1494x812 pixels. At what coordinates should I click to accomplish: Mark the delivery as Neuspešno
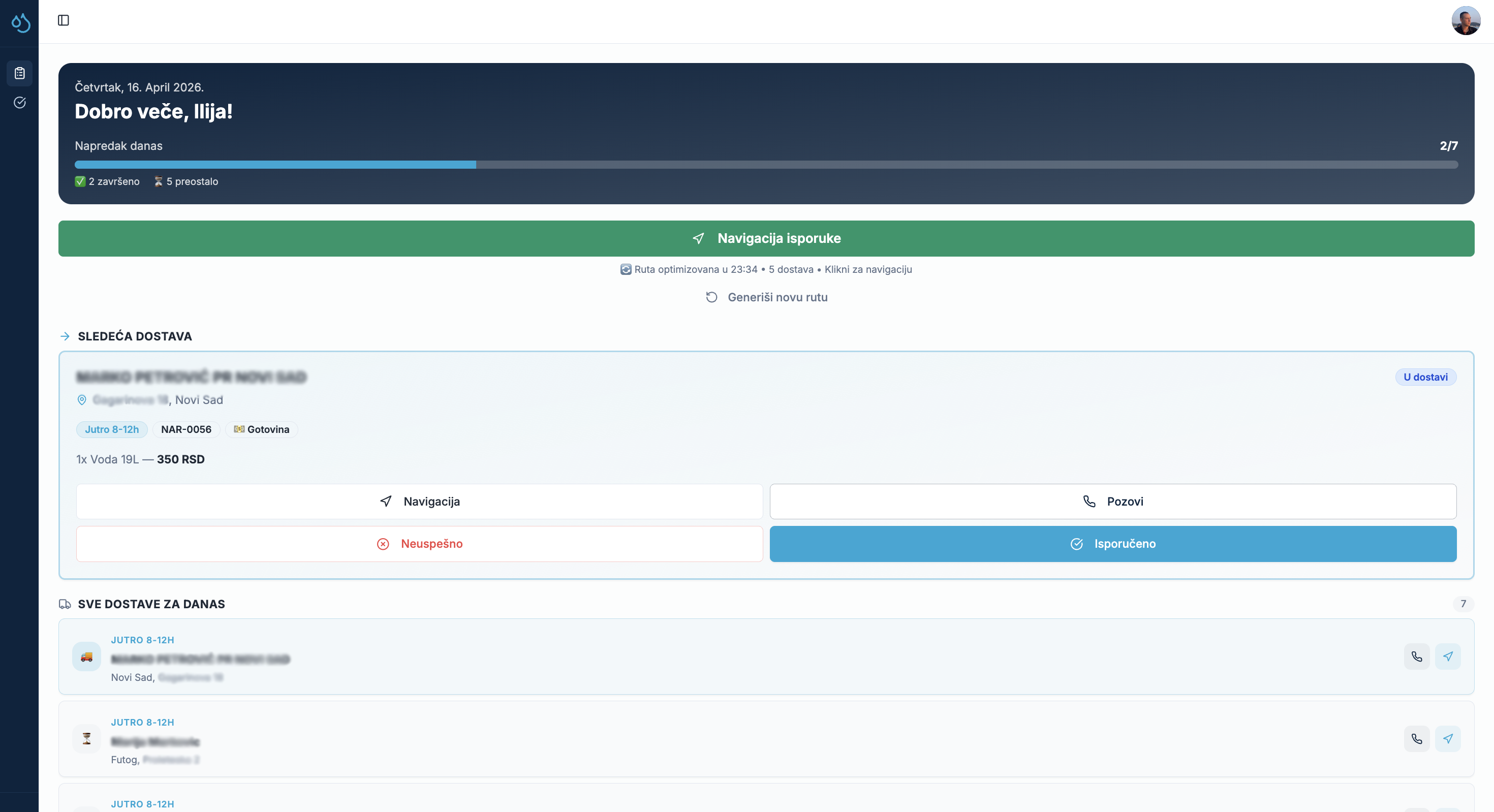[420, 544]
